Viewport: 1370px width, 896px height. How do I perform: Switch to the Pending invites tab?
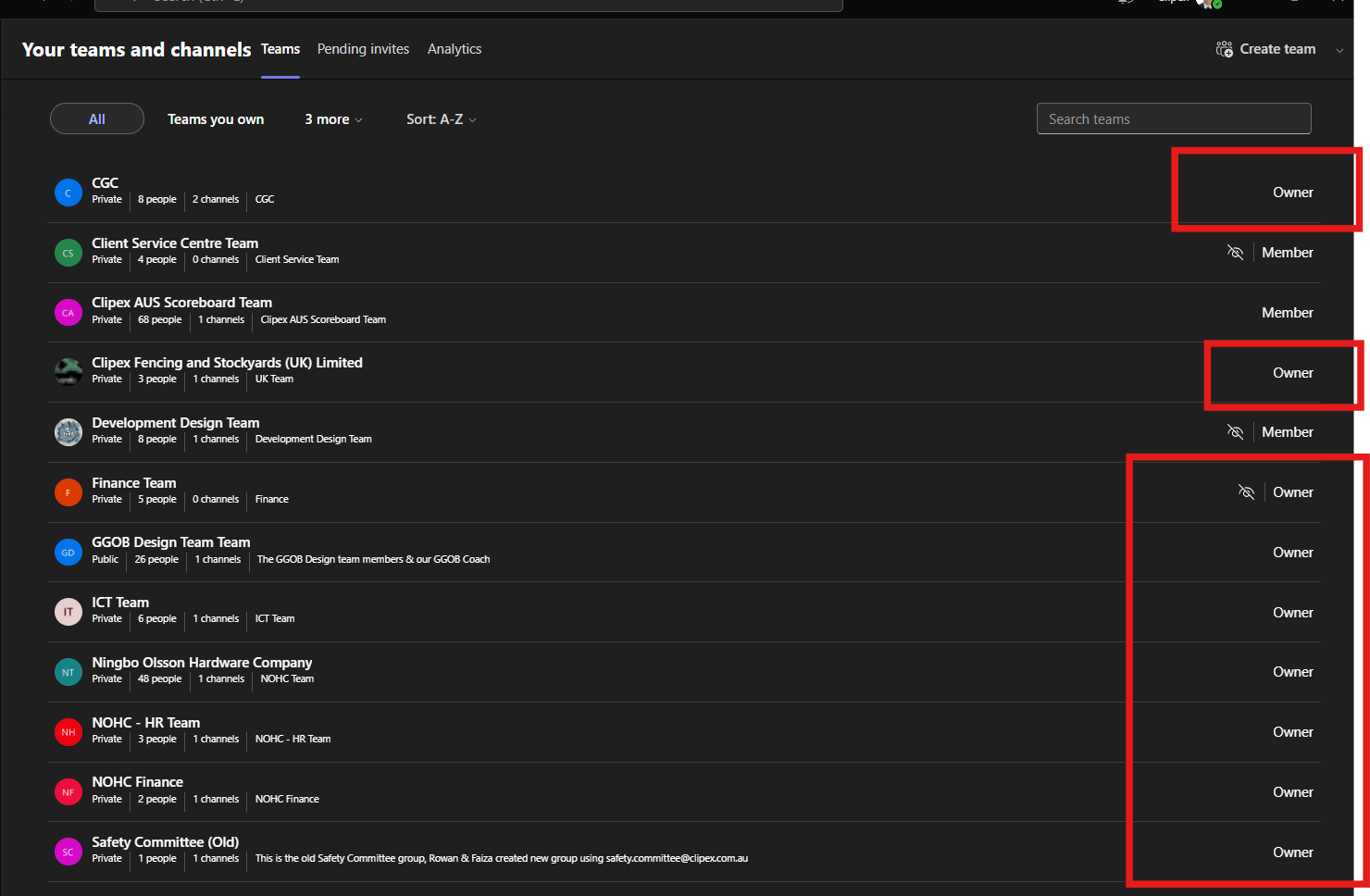(363, 49)
